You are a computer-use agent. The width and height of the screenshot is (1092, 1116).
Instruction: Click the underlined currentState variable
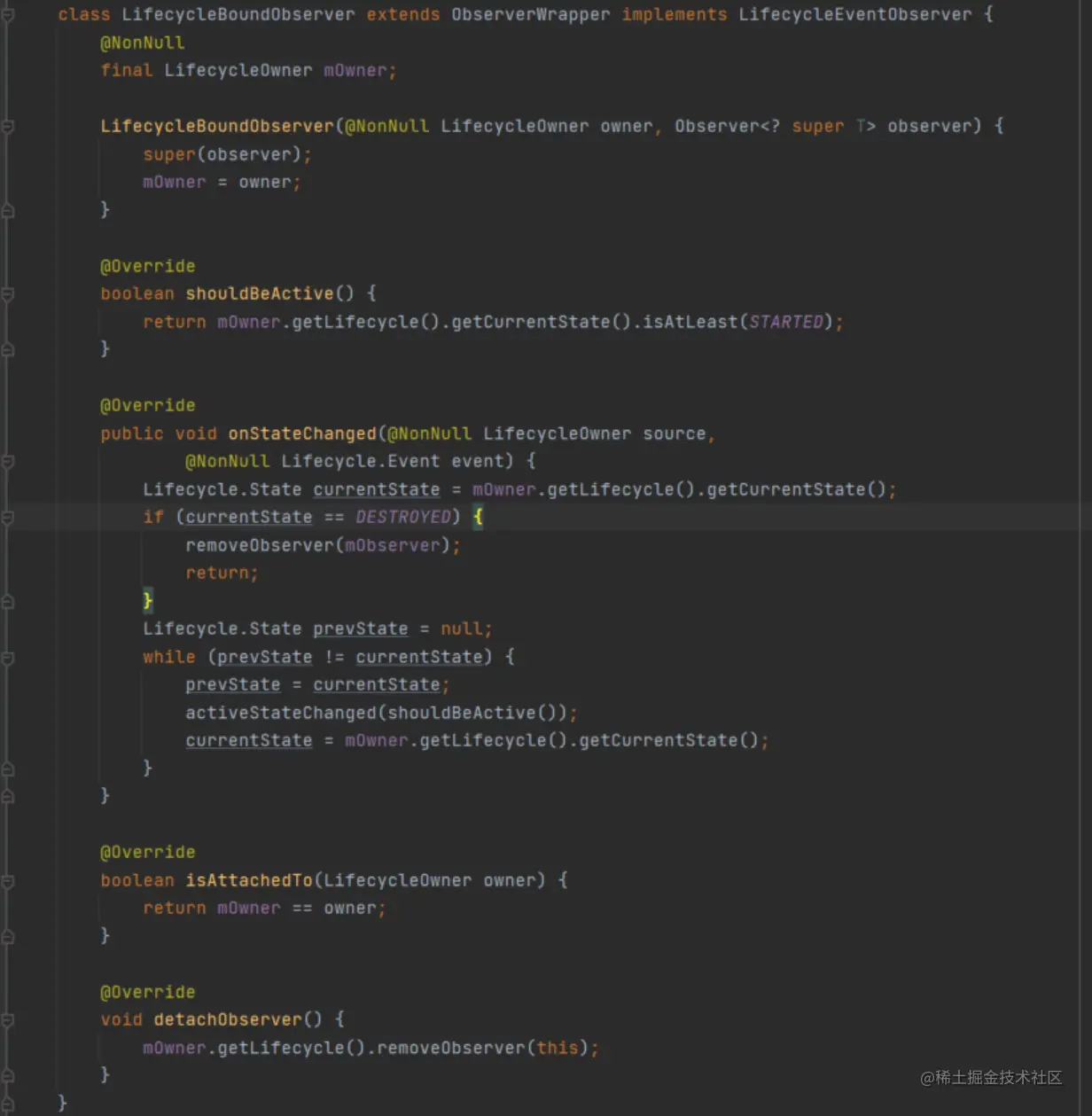pos(249,517)
